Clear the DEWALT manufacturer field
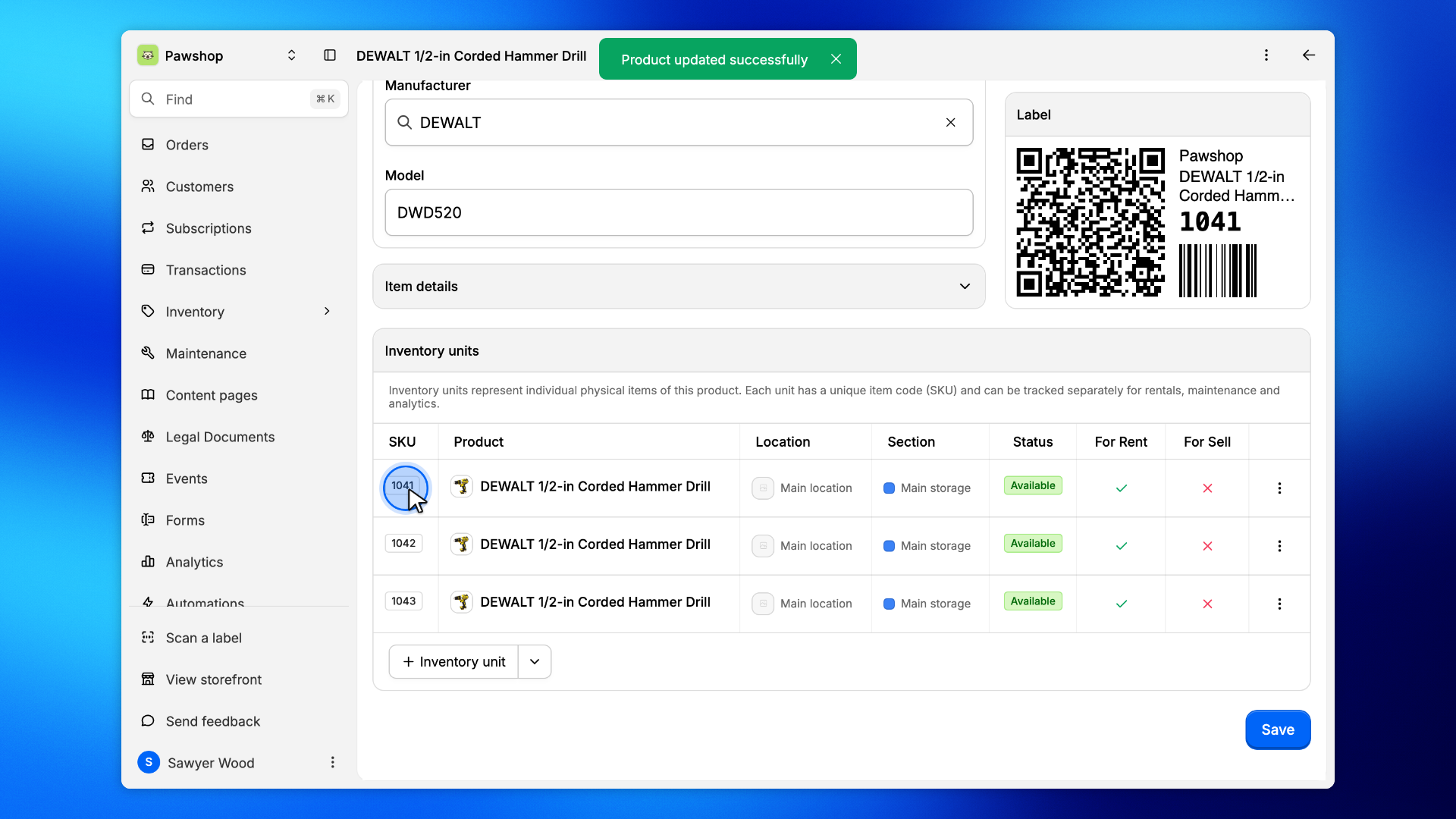 click(951, 123)
